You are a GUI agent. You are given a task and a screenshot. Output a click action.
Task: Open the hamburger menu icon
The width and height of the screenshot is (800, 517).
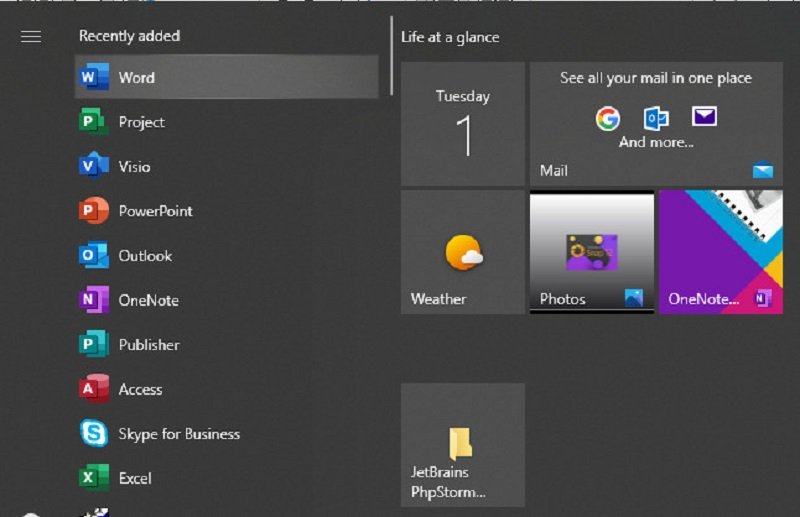pos(31,37)
